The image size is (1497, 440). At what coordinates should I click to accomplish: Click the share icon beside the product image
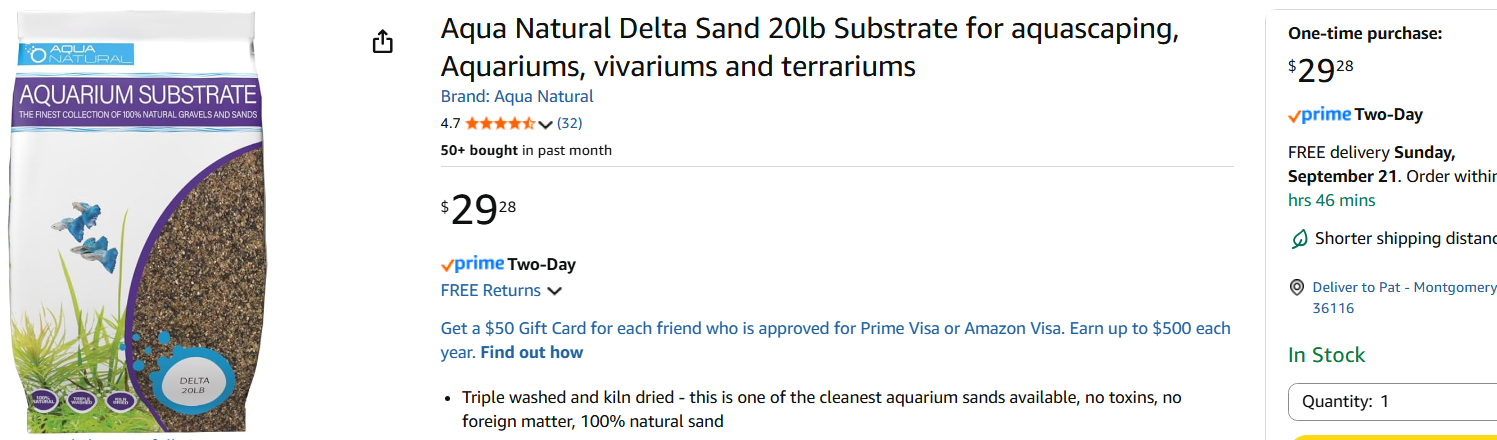pos(382,42)
